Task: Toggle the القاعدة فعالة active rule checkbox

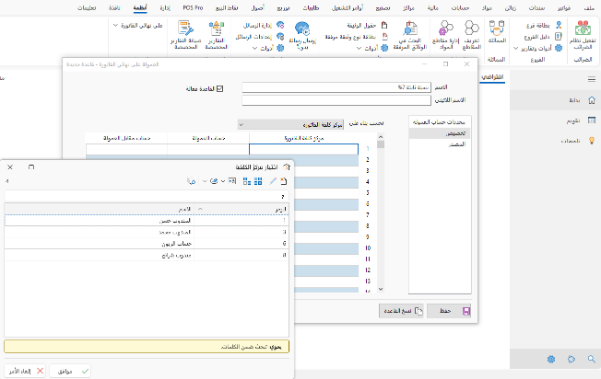Action: (220, 89)
